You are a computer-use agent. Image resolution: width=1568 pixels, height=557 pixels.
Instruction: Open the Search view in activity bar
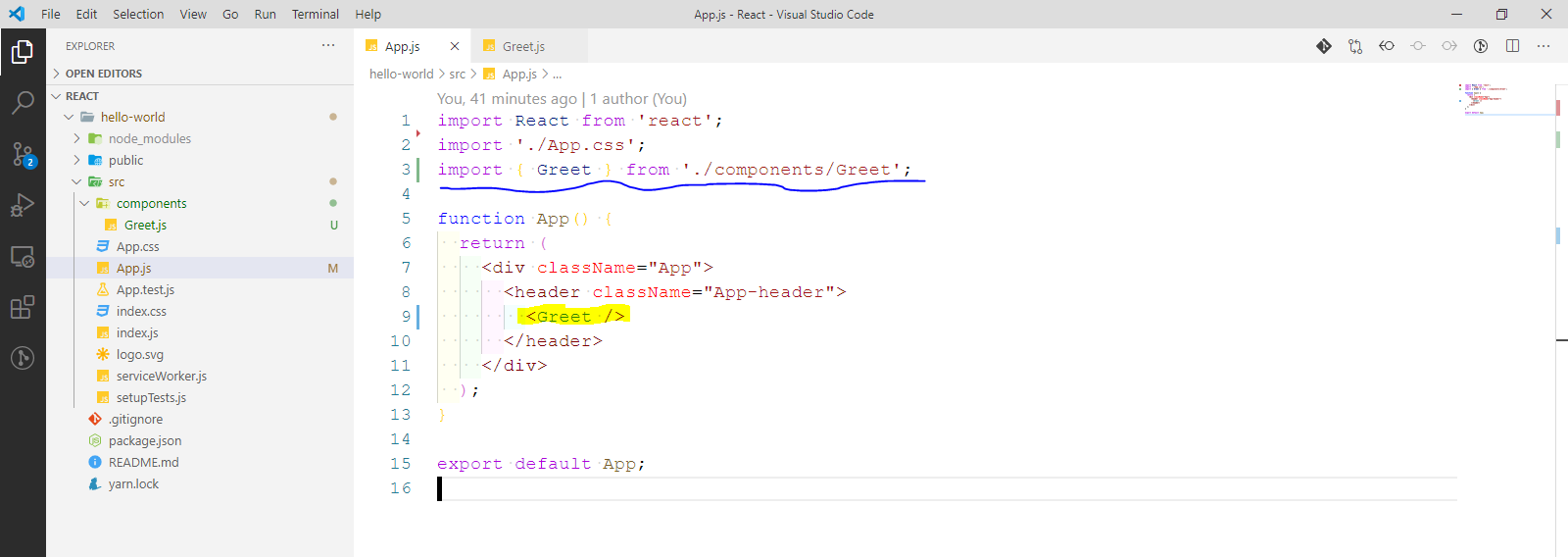(x=23, y=102)
